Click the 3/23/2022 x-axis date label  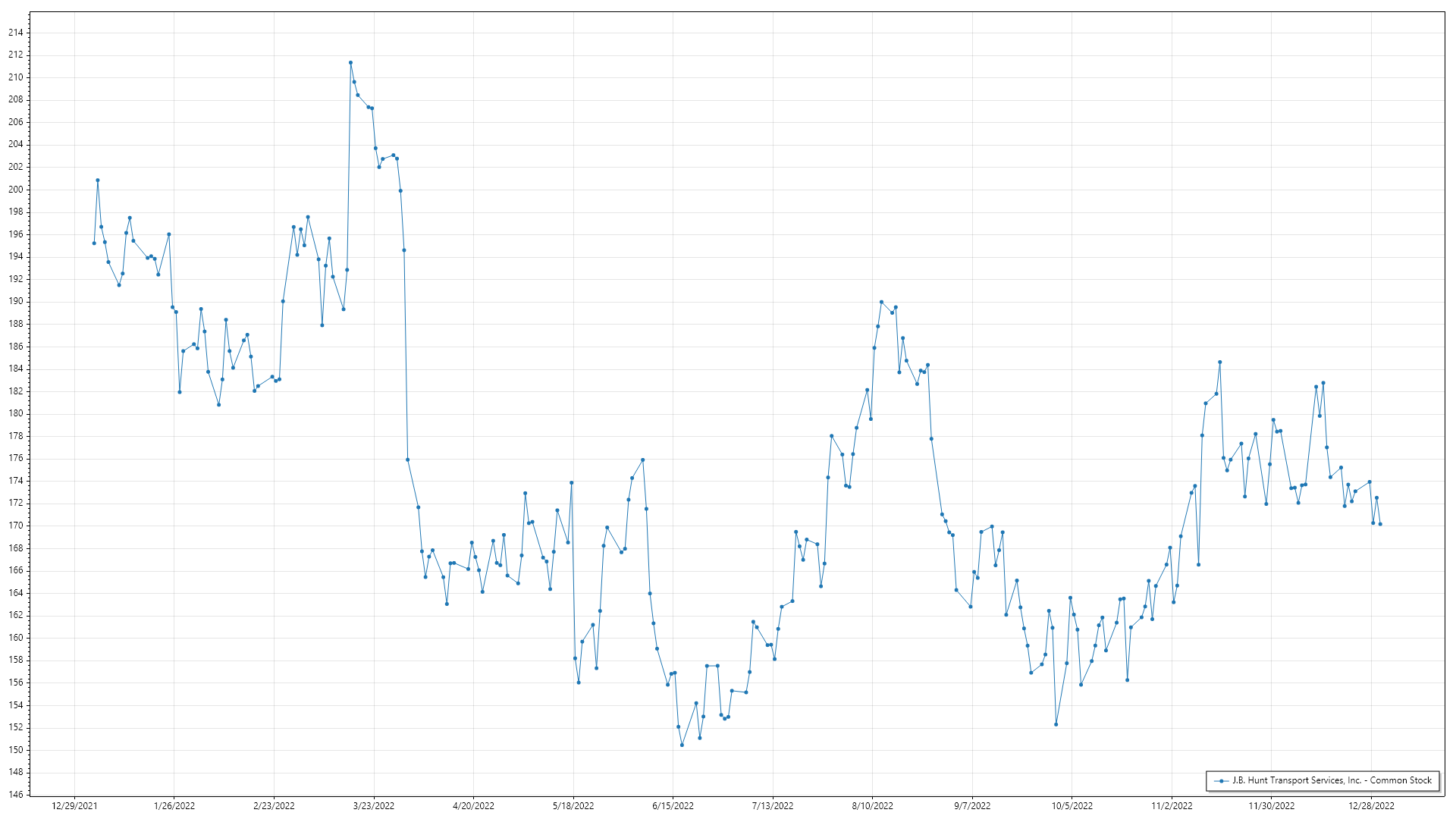(x=374, y=806)
